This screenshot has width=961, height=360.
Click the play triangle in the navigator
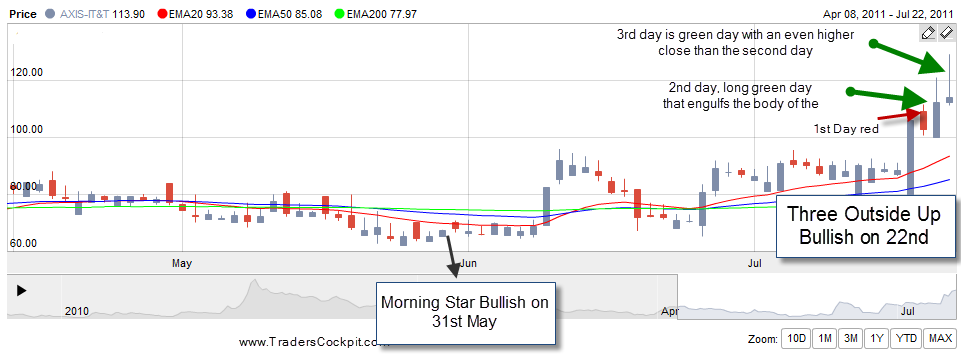21,291
